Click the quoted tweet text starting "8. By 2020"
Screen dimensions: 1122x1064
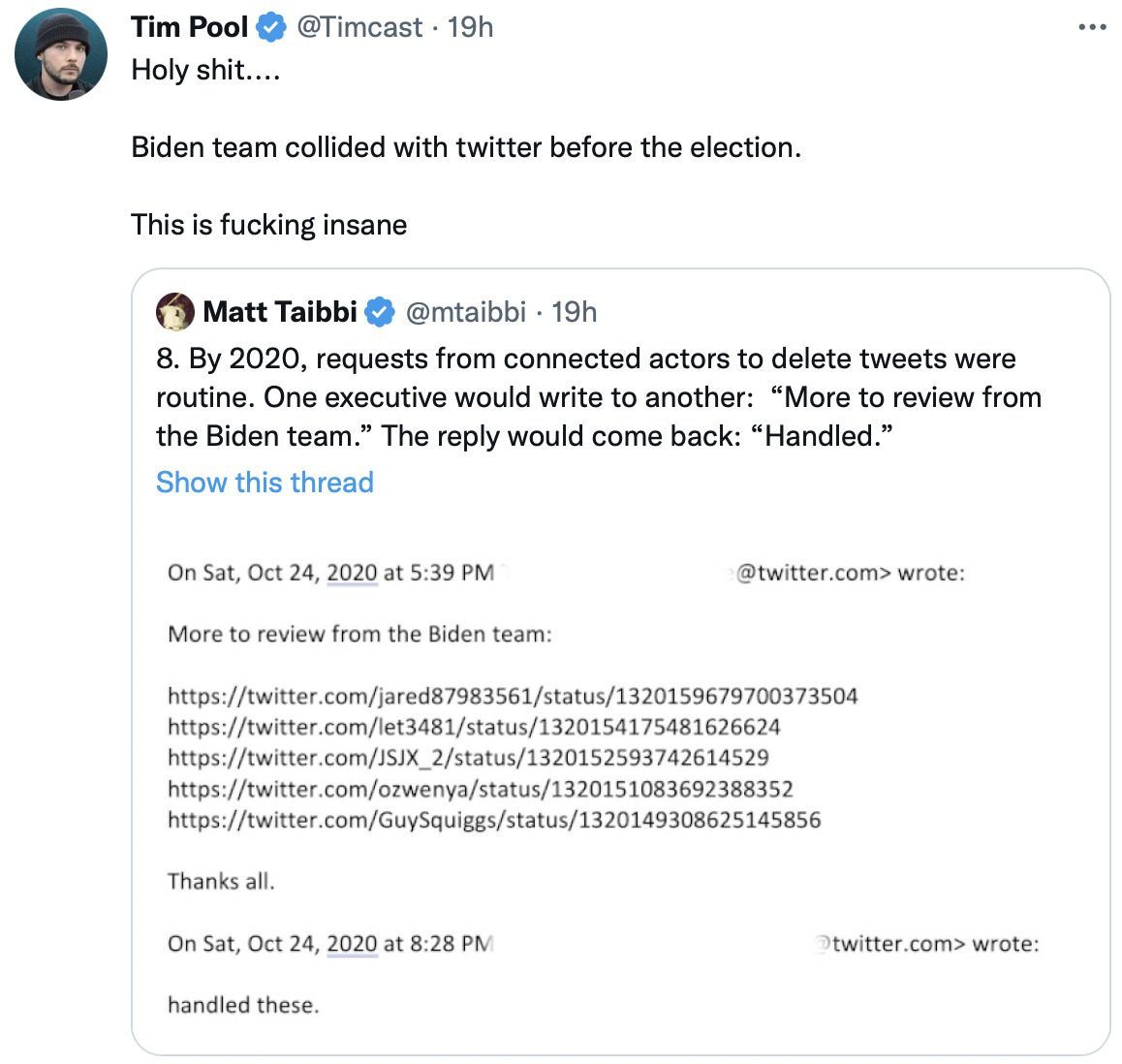click(598, 397)
